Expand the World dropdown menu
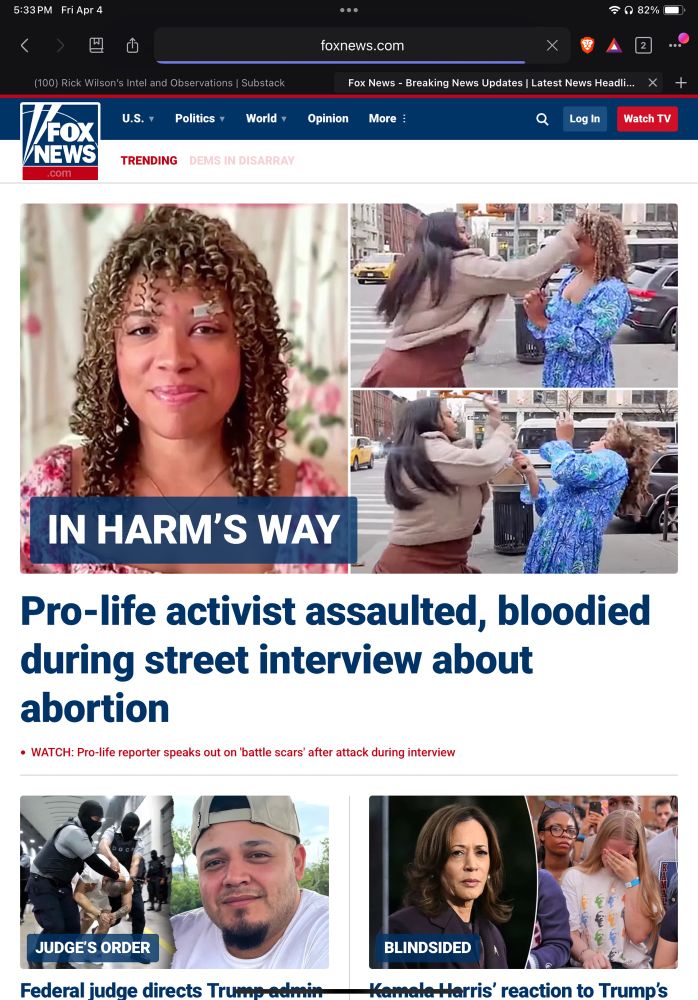The image size is (698, 1000). coord(266,118)
